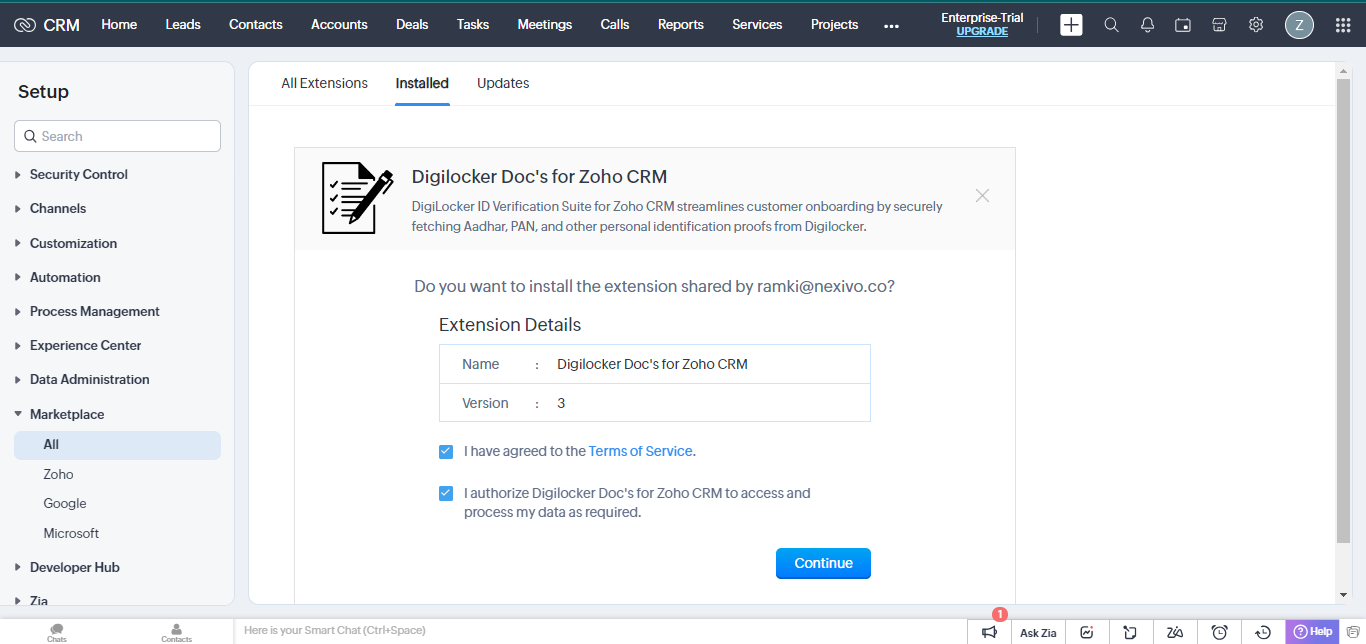Open the Home module
The width and height of the screenshot is (1366, 644).
pyautogui.click(x=119, y=25)
